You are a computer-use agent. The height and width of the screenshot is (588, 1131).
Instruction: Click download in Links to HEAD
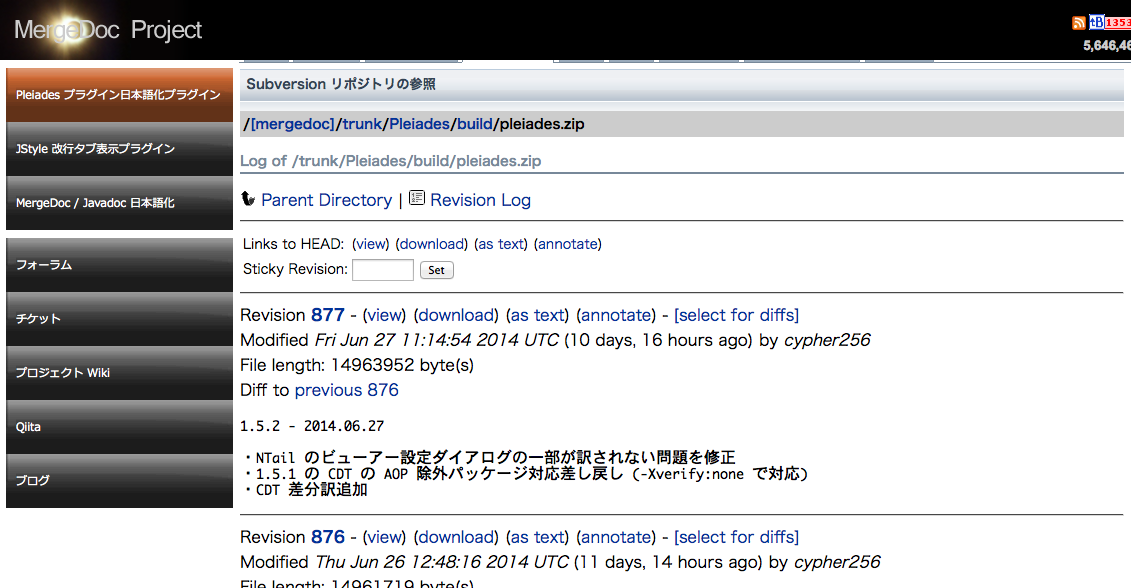pos(432,244)
